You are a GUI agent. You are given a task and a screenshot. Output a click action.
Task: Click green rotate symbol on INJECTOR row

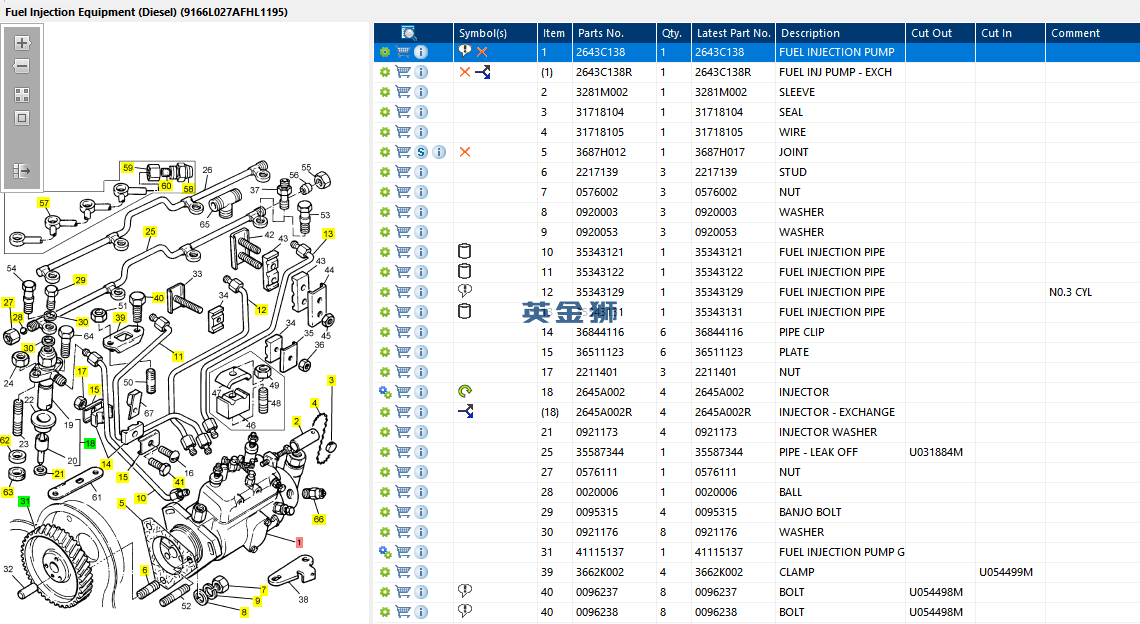(x=464, y=392)
